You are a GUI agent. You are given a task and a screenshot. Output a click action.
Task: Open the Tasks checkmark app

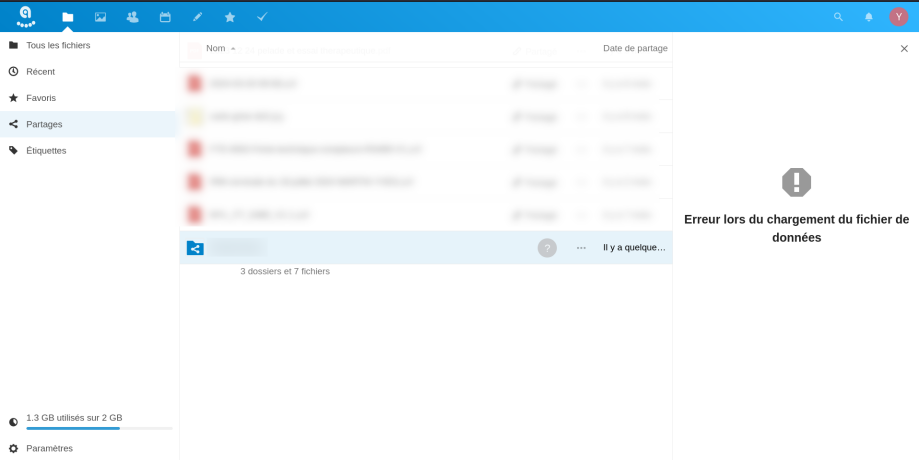point(262,17)
